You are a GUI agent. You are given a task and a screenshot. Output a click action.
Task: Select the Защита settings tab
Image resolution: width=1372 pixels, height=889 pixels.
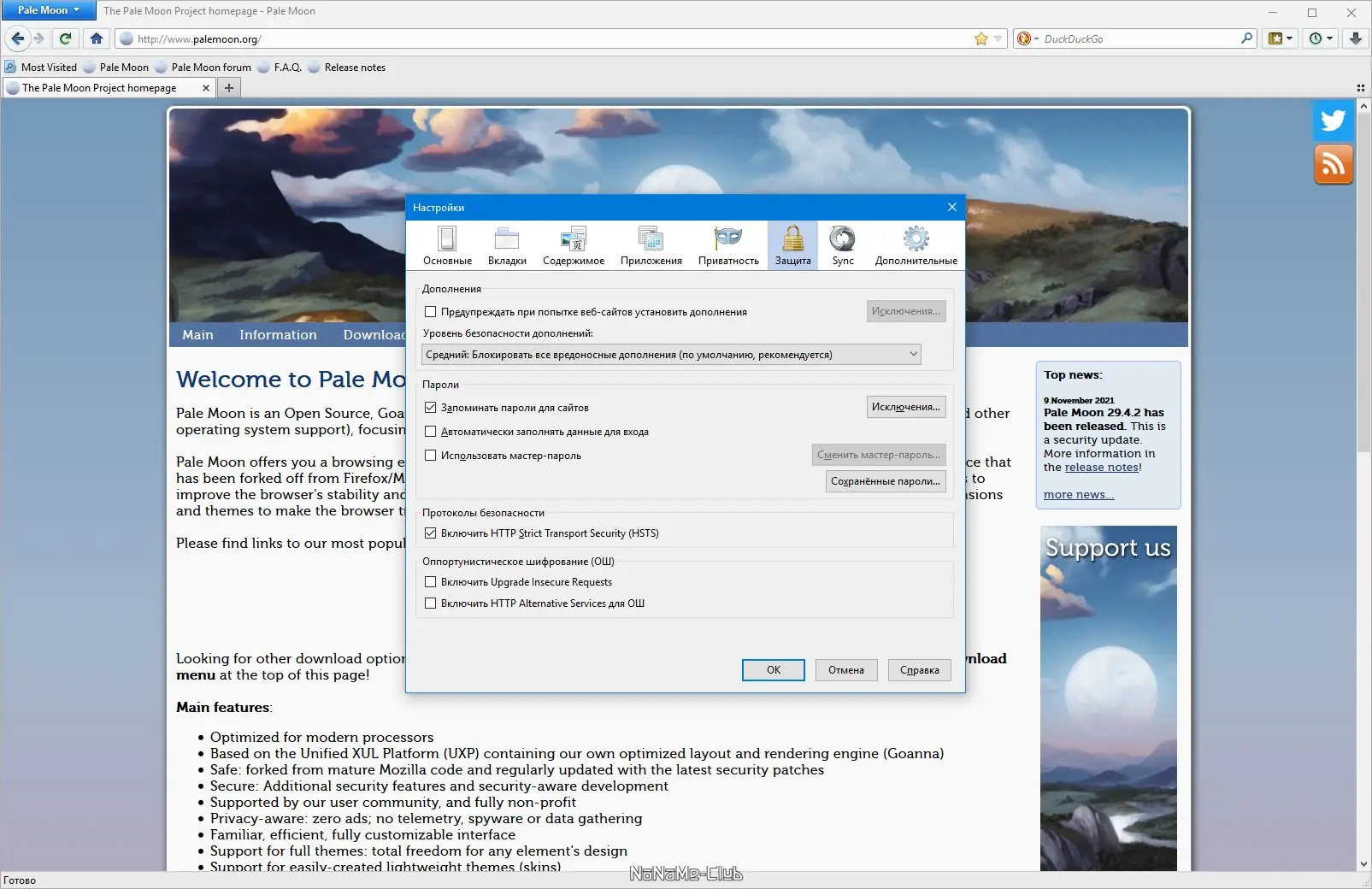tap(793, 245)
